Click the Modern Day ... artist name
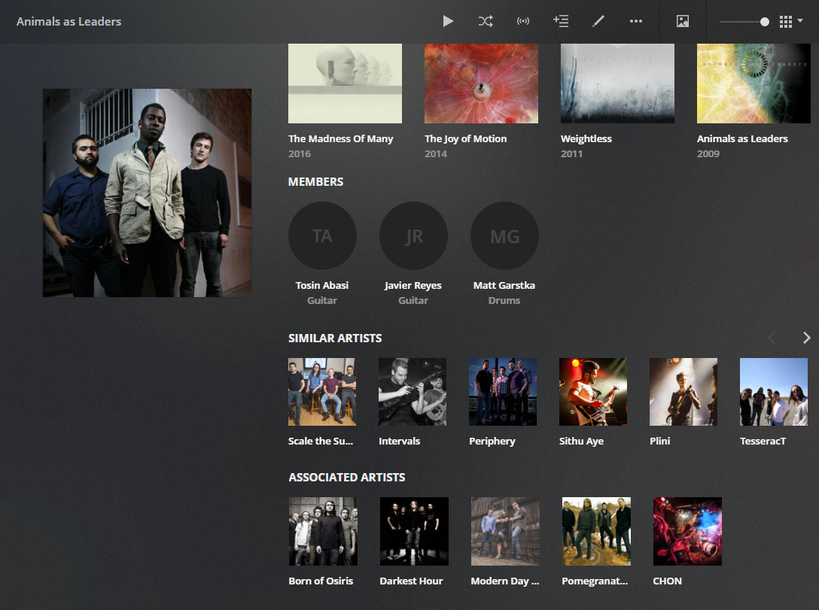Screen dimensions: 819x610 tap(505, 581)
